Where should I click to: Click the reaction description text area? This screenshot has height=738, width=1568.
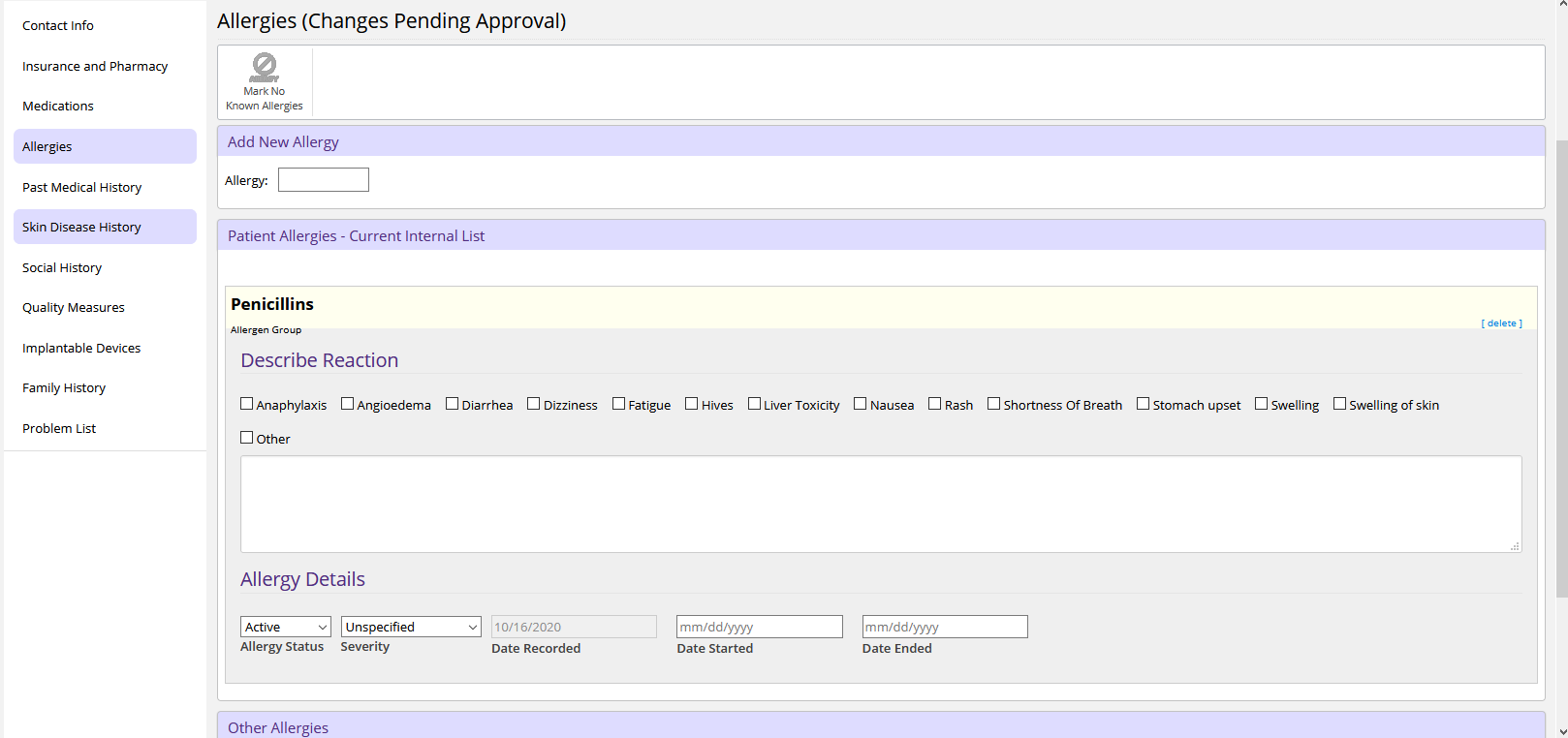tap(881, 505)
